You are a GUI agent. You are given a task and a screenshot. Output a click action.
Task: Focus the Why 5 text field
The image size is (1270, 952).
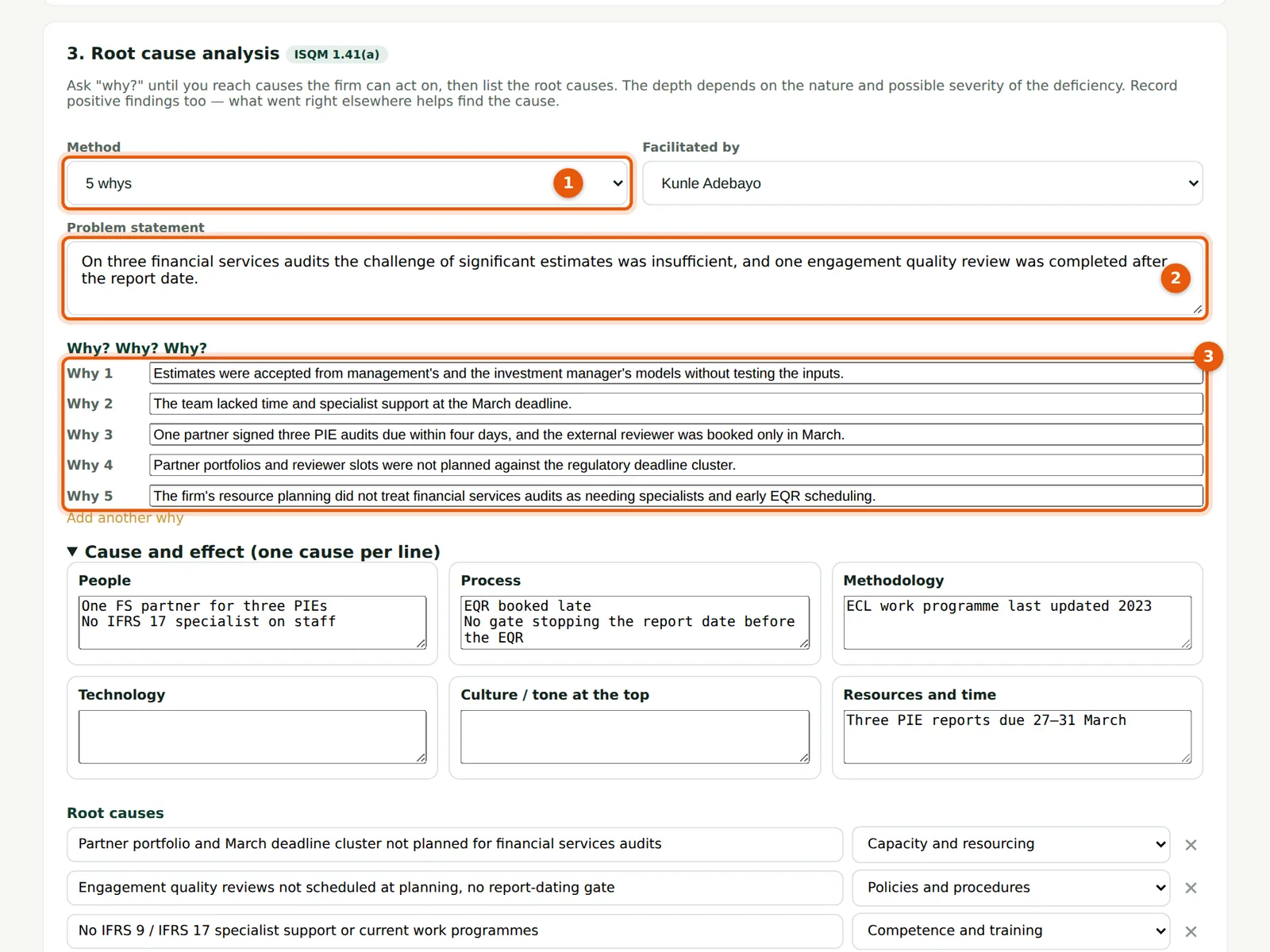[x=676, y=496]
